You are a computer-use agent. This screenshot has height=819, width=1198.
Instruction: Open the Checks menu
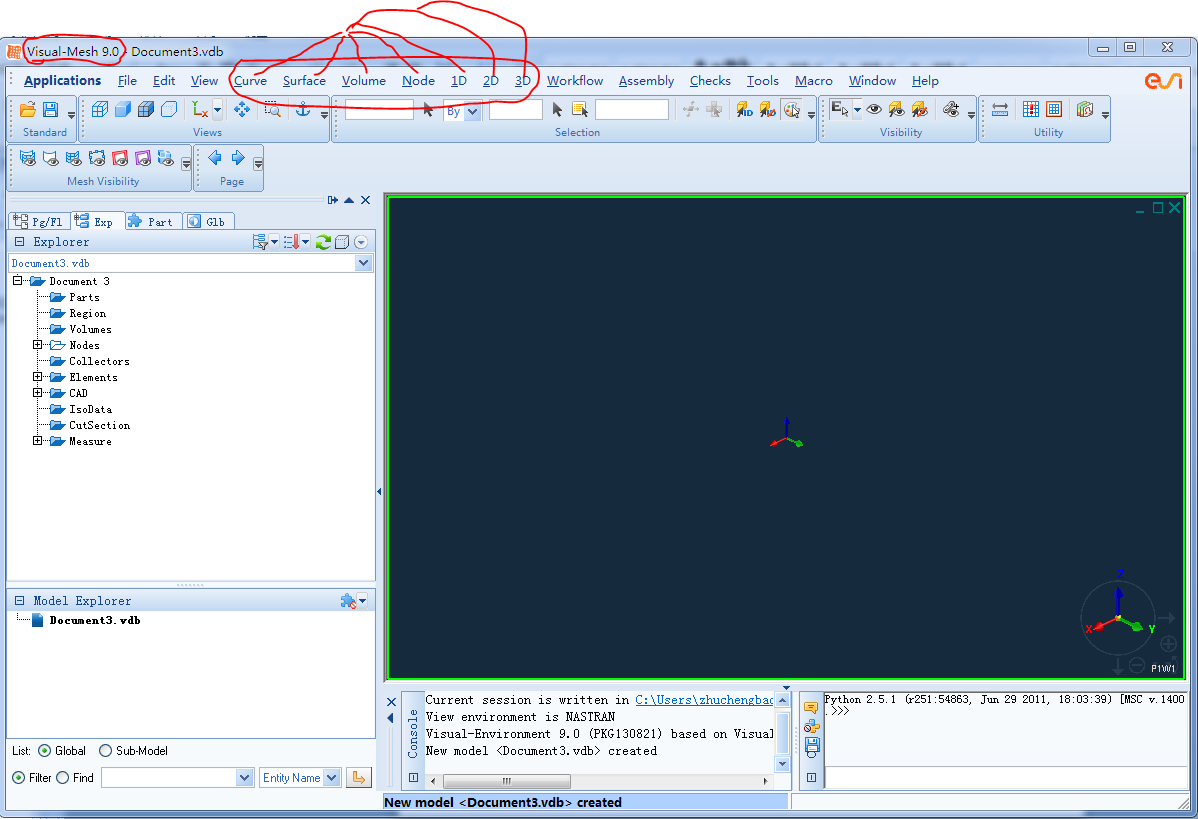710,80
